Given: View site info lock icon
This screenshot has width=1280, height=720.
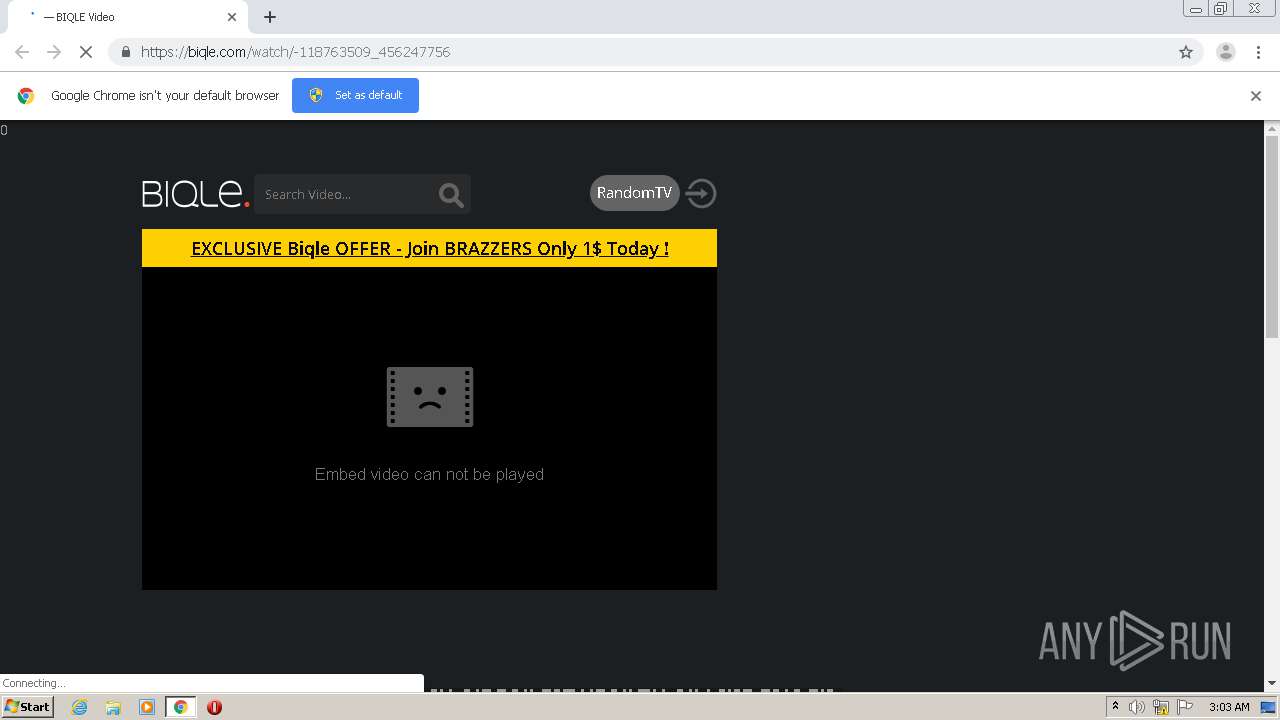Looking at the screenshot, I should (x=126, y=52).
